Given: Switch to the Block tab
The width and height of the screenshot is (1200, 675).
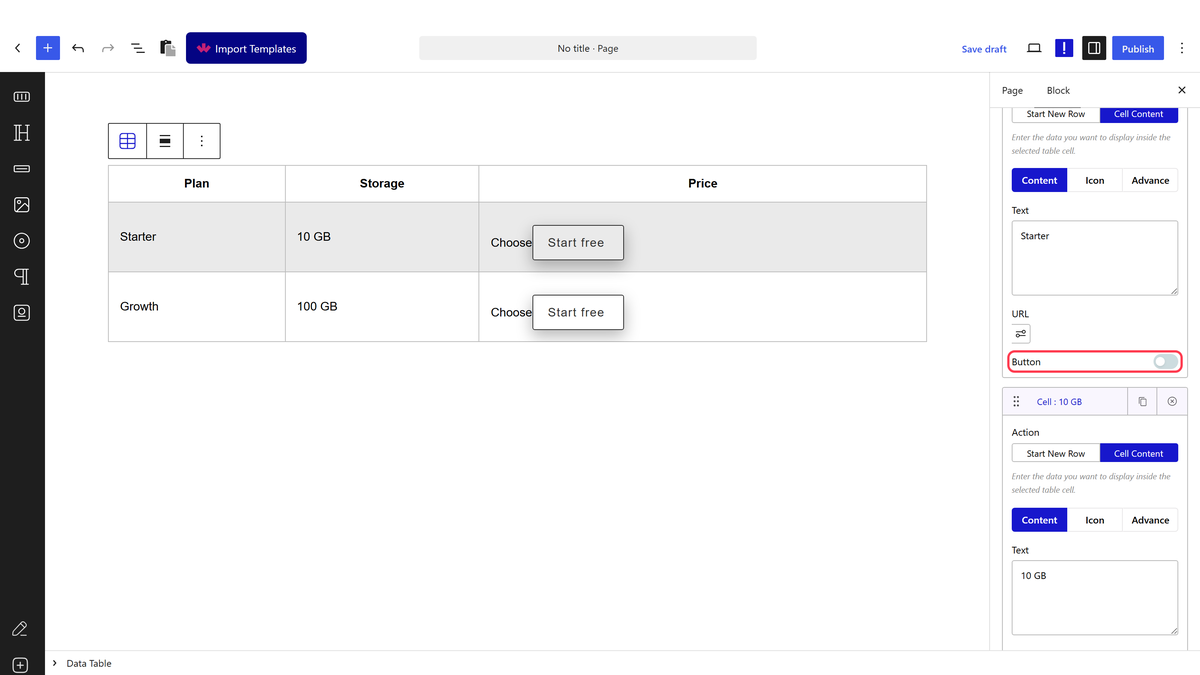Looking at the screenshot, I should click(x=1058, y=90).
